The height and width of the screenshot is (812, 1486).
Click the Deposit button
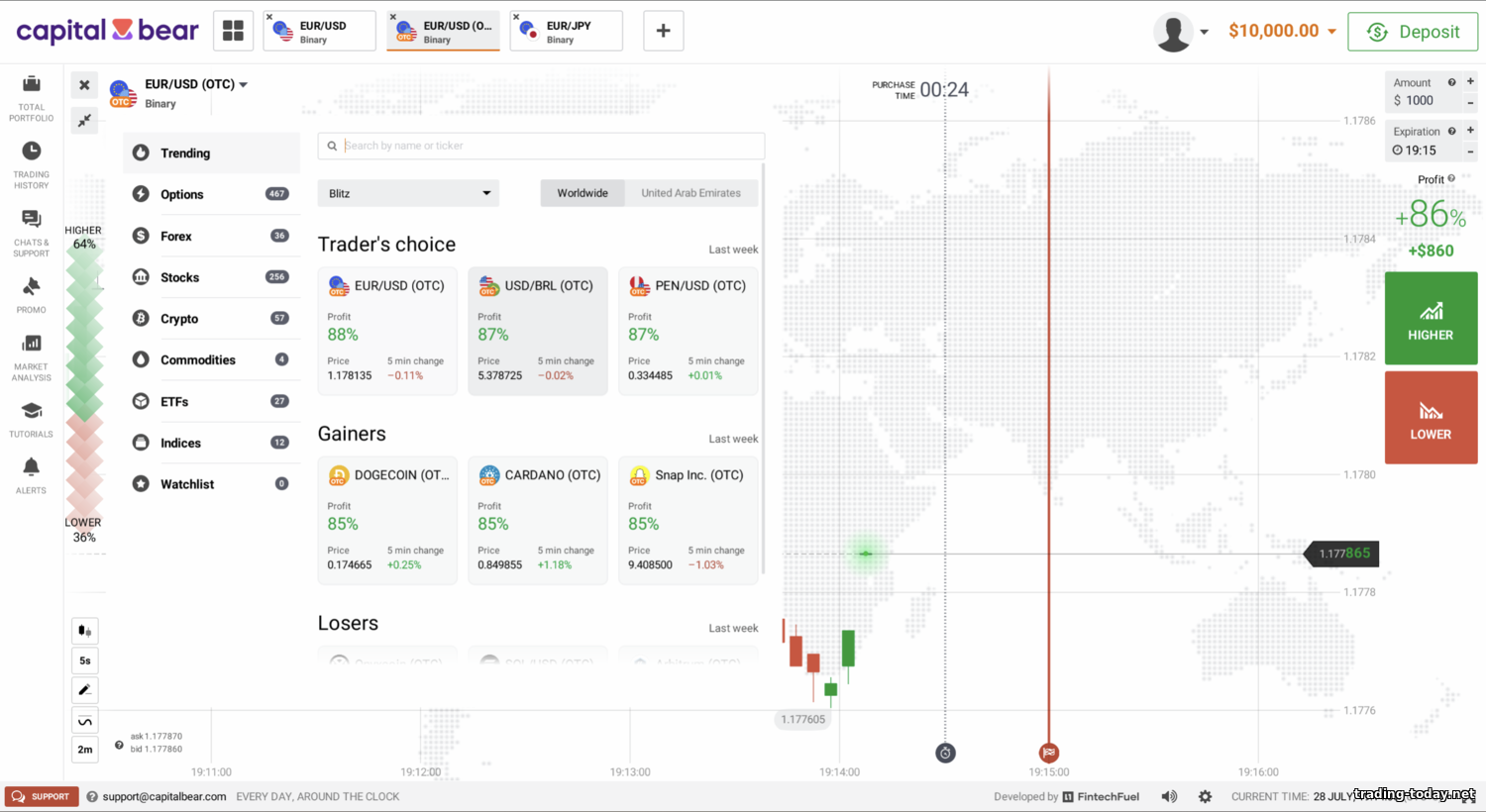(x=1413, y=32)
